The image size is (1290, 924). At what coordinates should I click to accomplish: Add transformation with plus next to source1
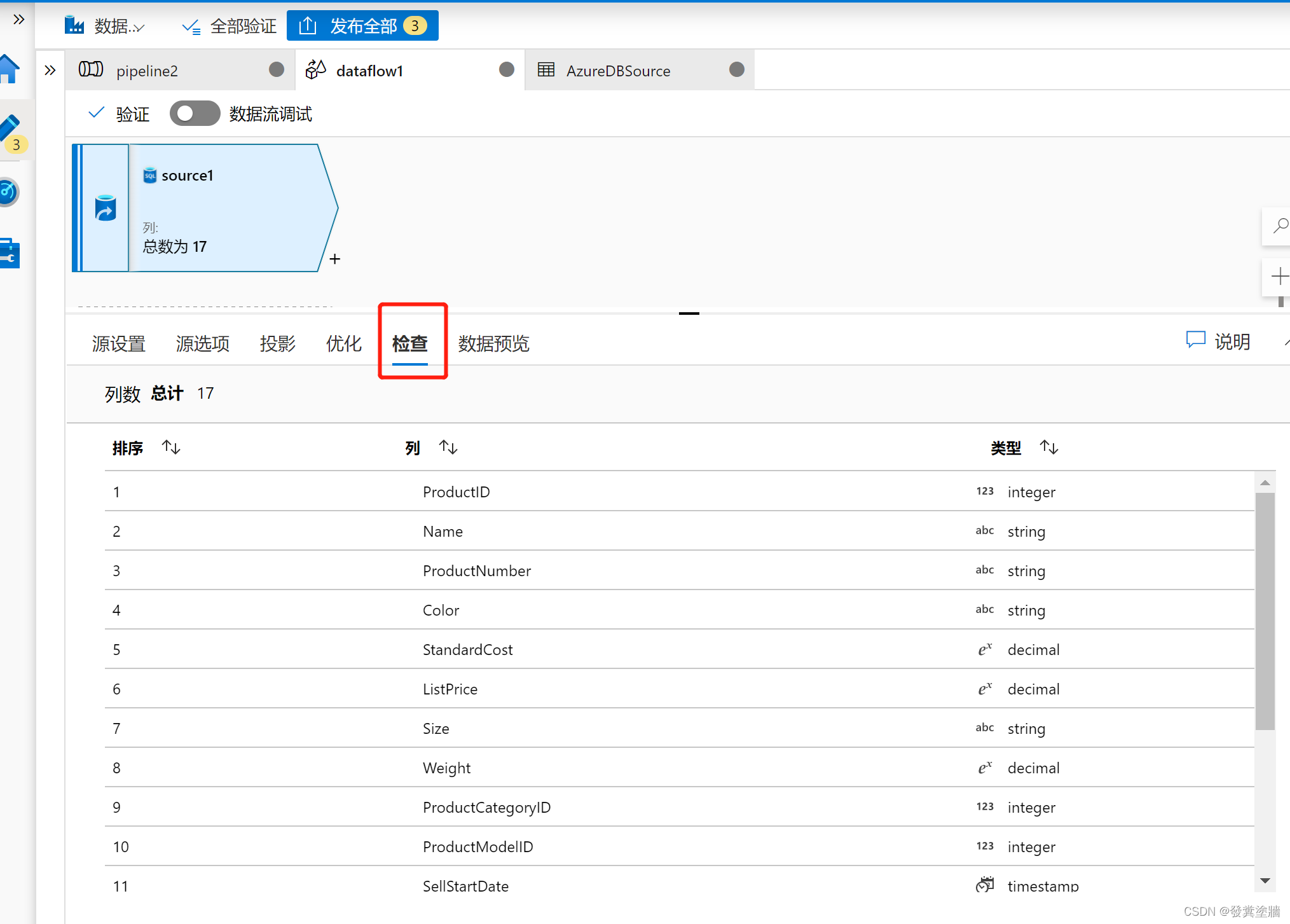335,259
